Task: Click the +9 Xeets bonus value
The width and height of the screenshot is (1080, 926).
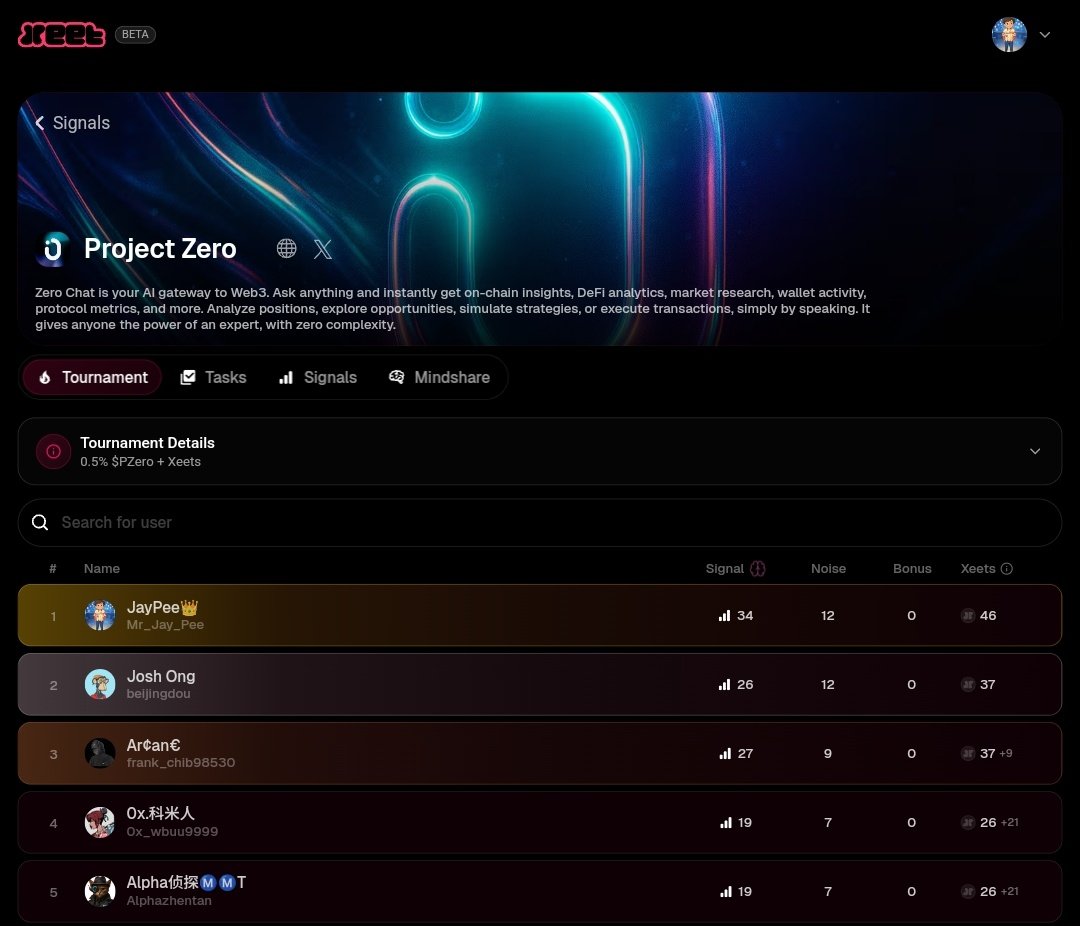Action: 1006,753
